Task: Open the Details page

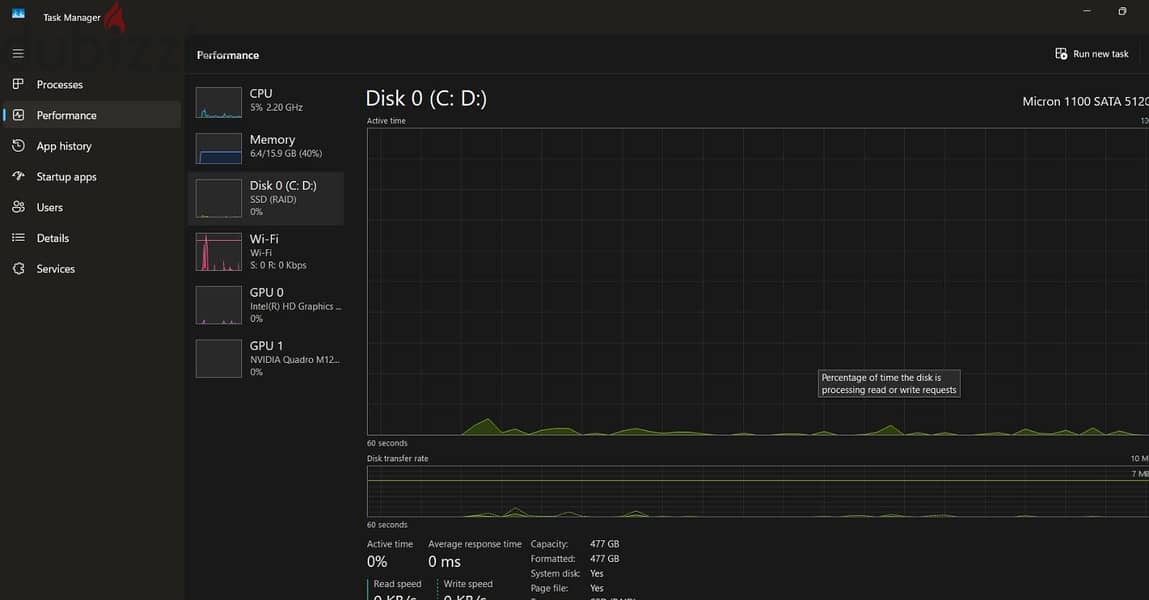Action: pos(92,238)
